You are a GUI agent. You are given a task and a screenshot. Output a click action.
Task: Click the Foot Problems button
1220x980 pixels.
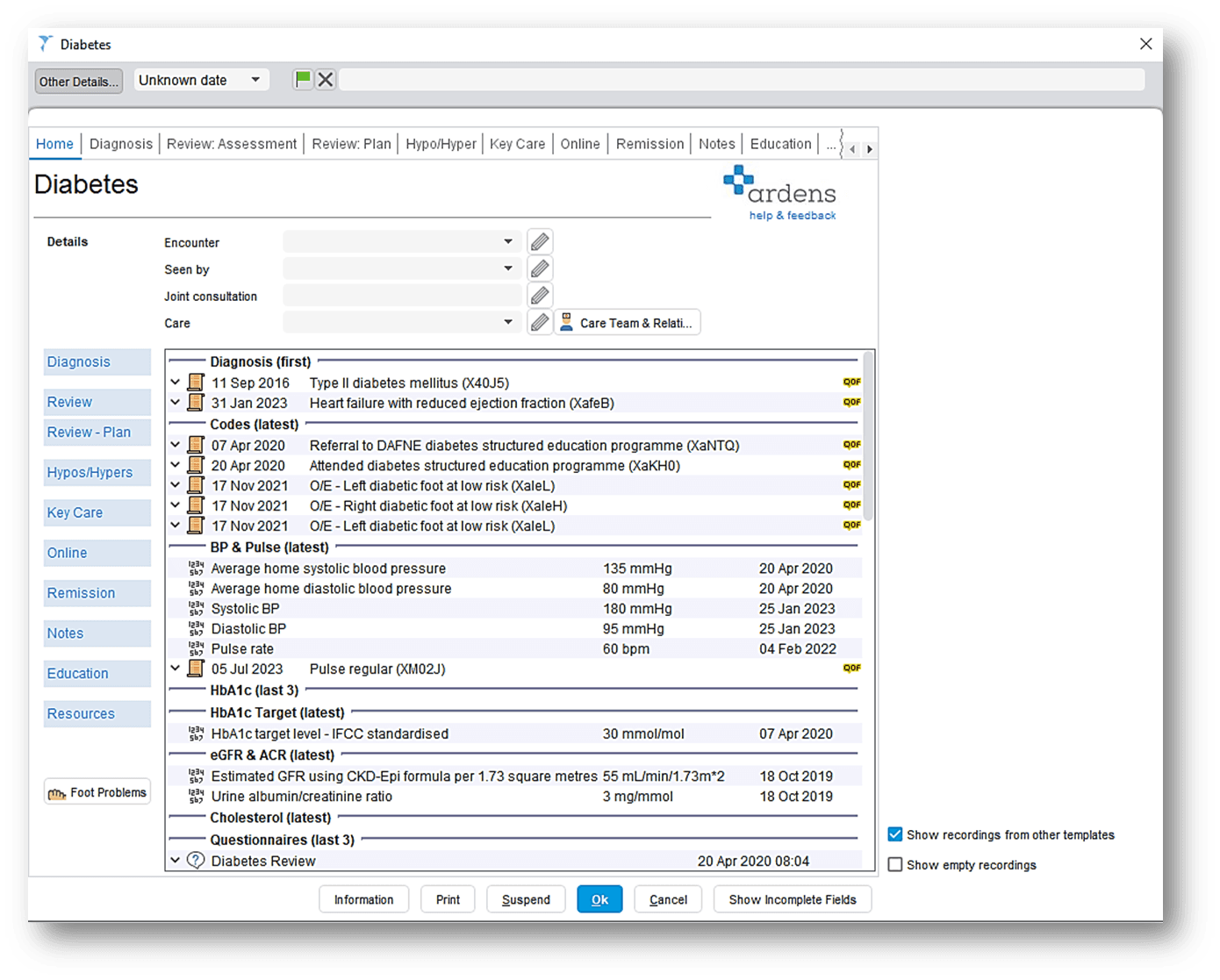point(97,792)
